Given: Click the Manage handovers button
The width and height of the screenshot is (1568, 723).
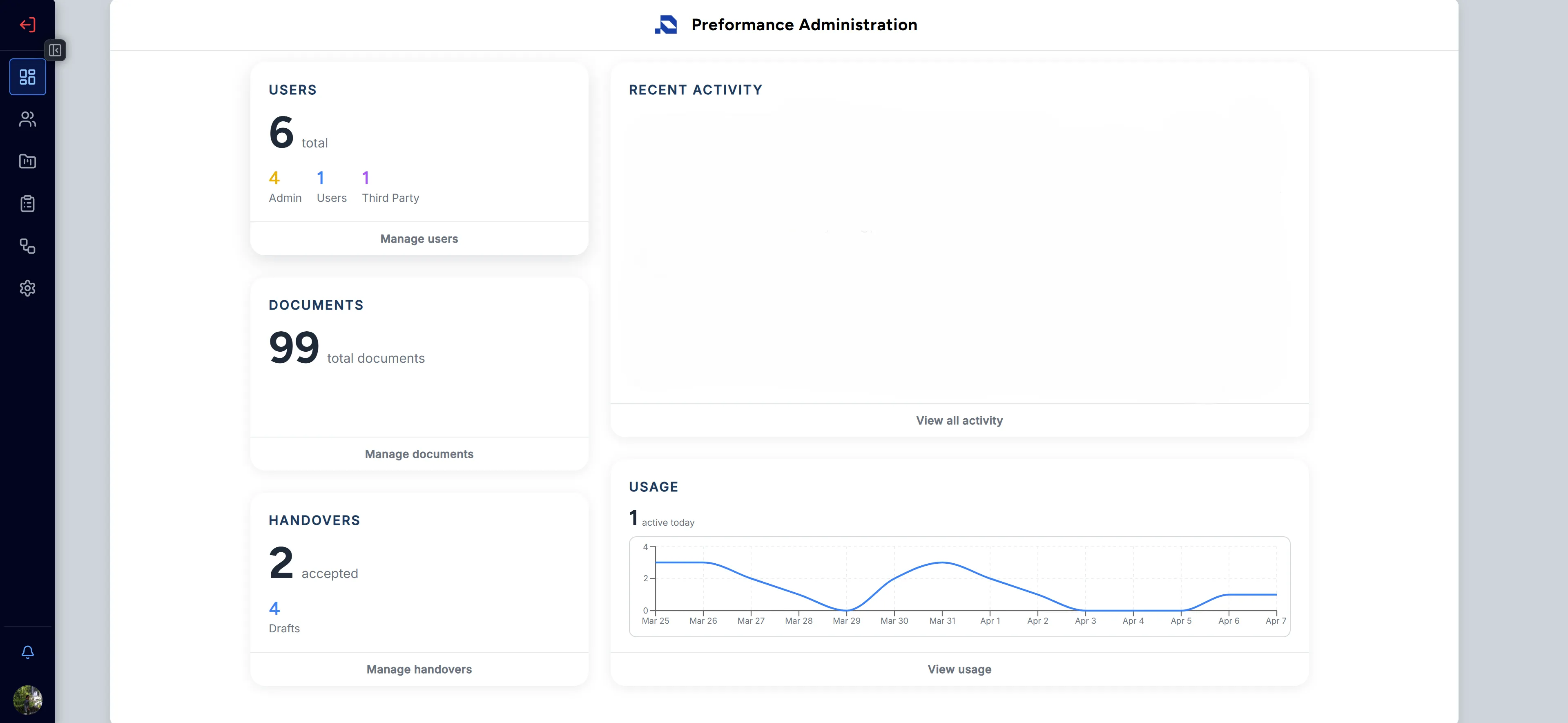Looking at the screenshot, I should pos(419,669).
